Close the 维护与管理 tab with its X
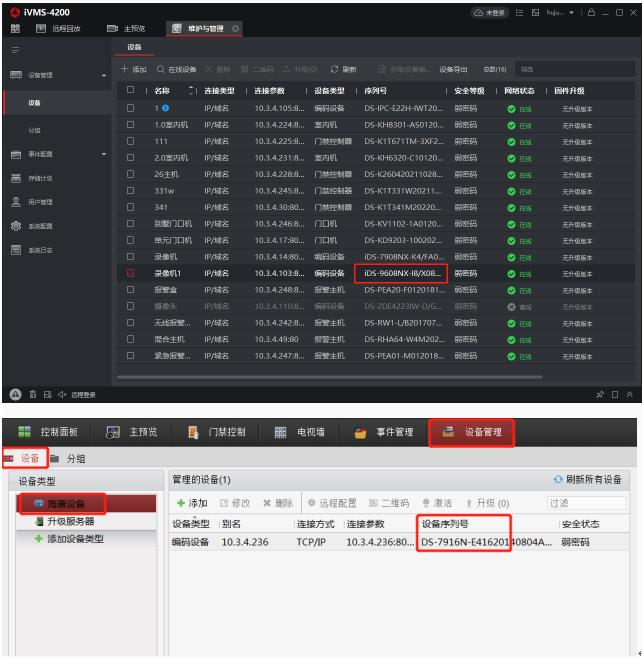The image size is (642, 658). [235, 29]
